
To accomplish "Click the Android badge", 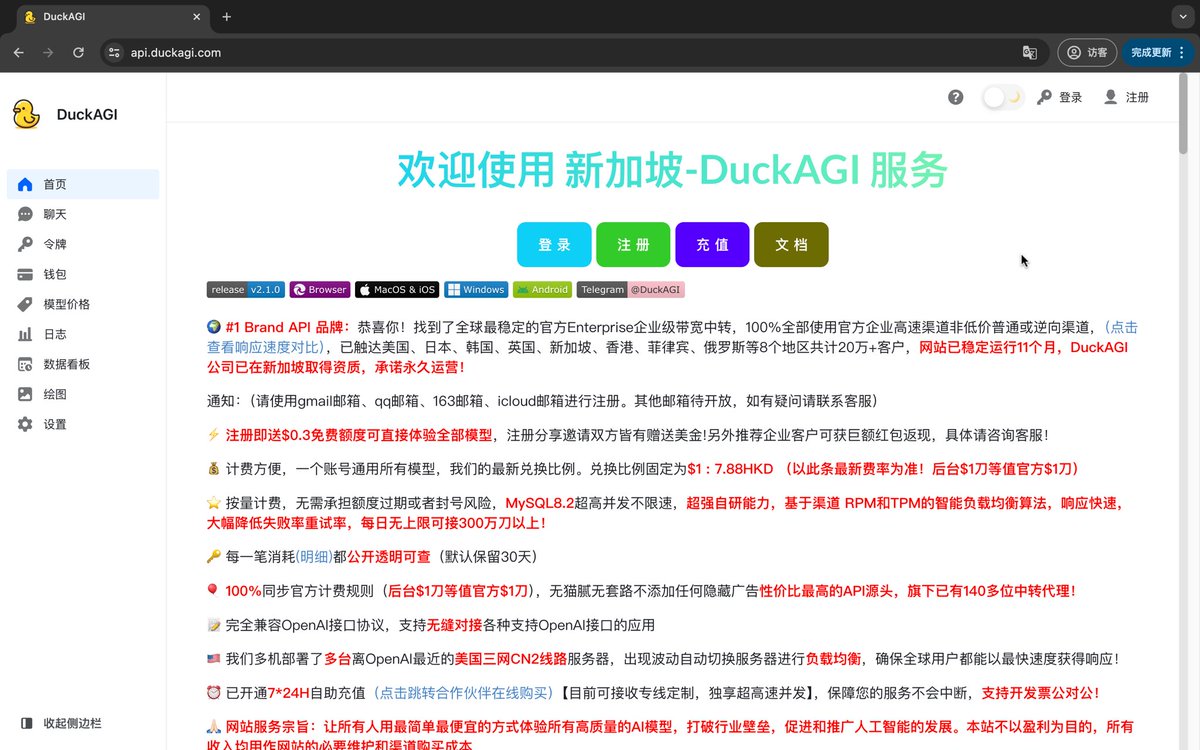I will click(x=542, y=290).
